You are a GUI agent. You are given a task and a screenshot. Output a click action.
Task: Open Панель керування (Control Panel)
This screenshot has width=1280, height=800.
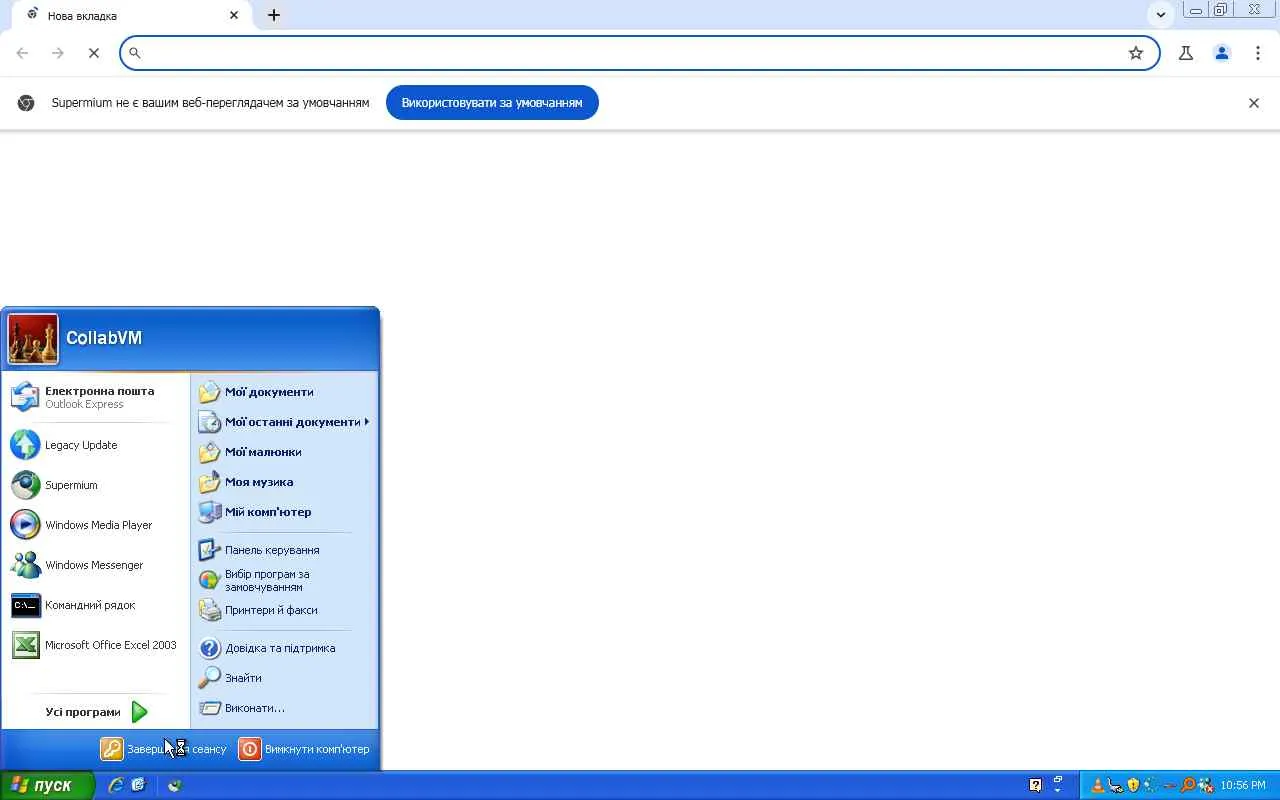click(284, 550)
